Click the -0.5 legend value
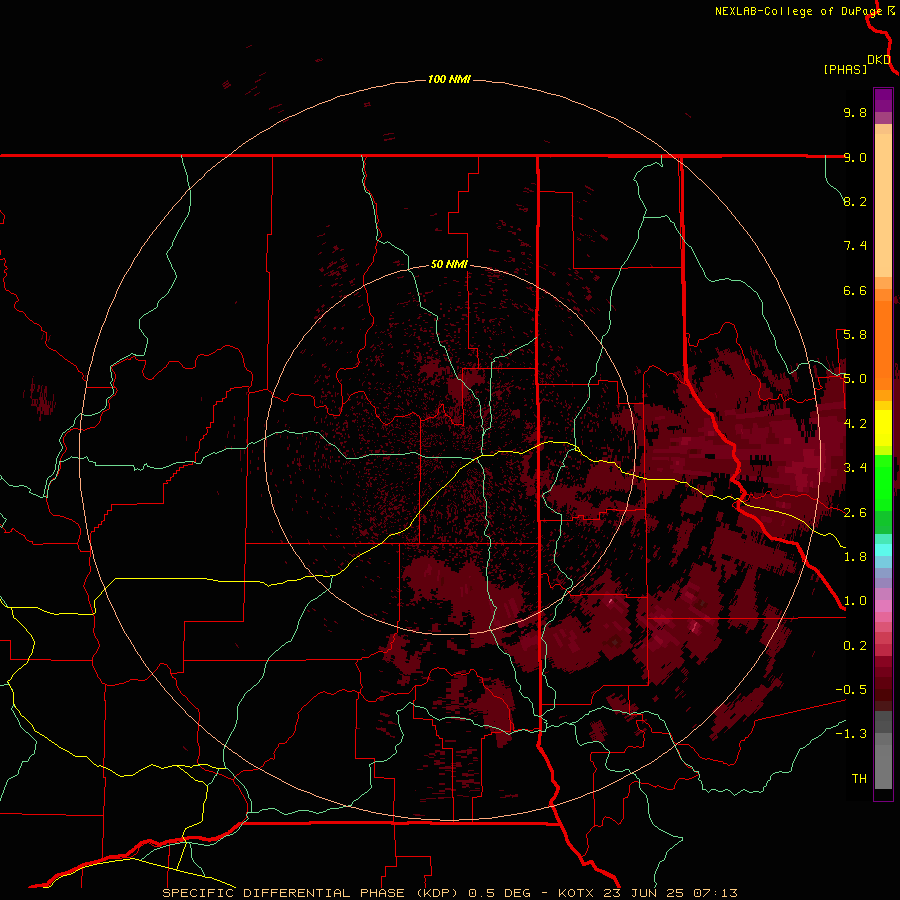Viewport: 900px width, 900px height. (x=851, y=690)
